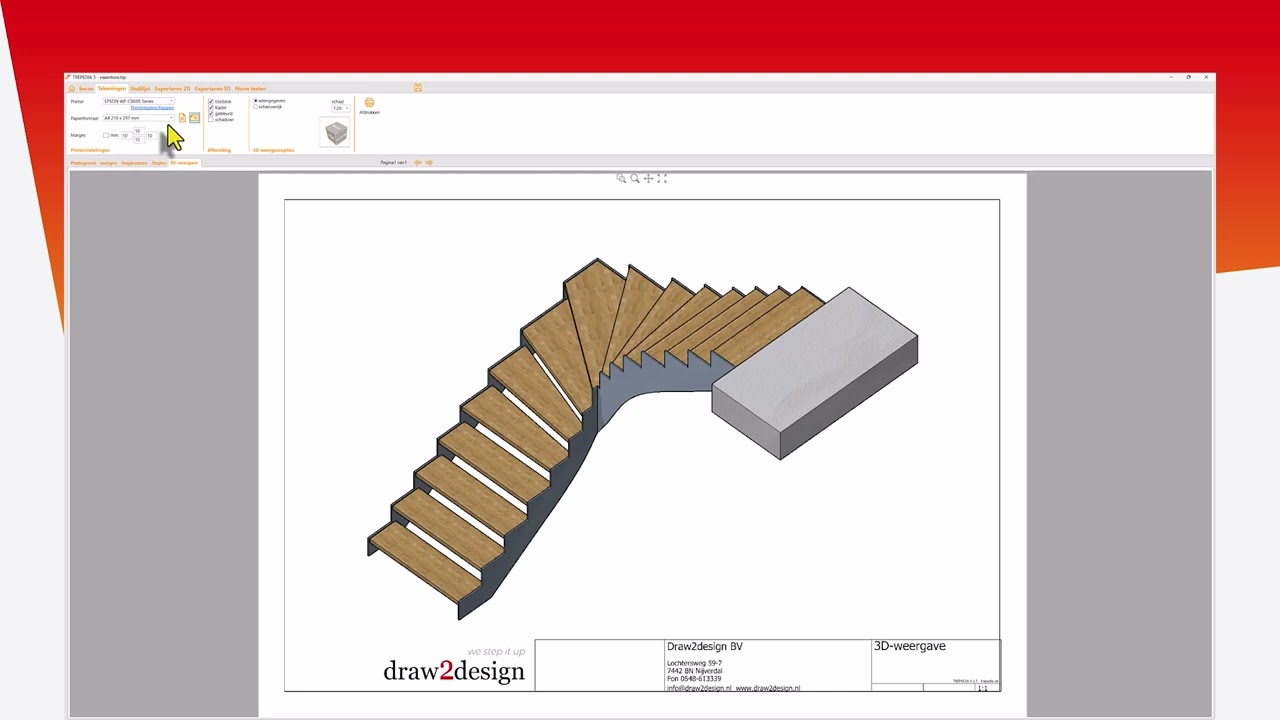Go to previous page arrow
This screenshot has width=1280, height=720.
418,163
